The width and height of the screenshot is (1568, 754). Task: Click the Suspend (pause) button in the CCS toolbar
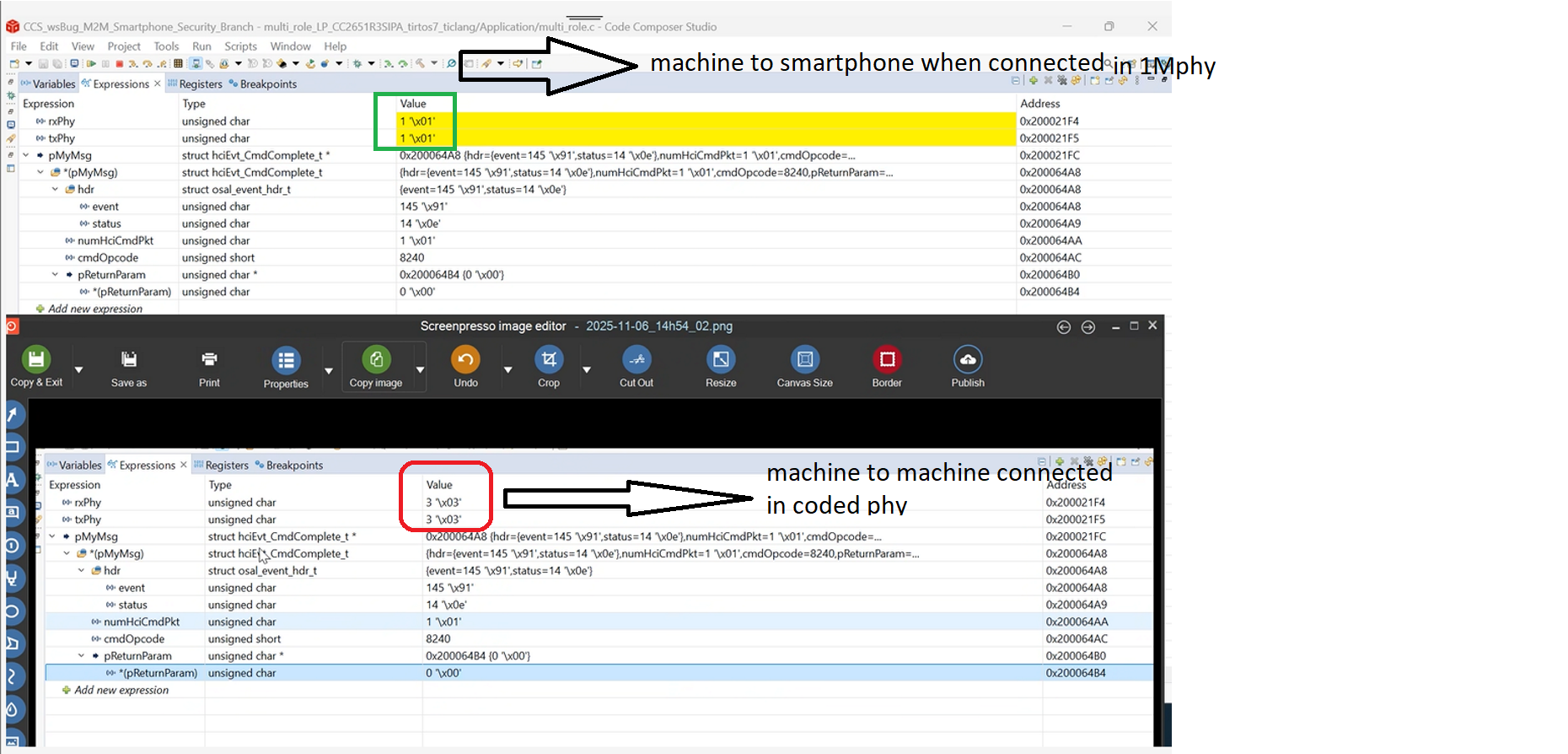coord(105,63)
